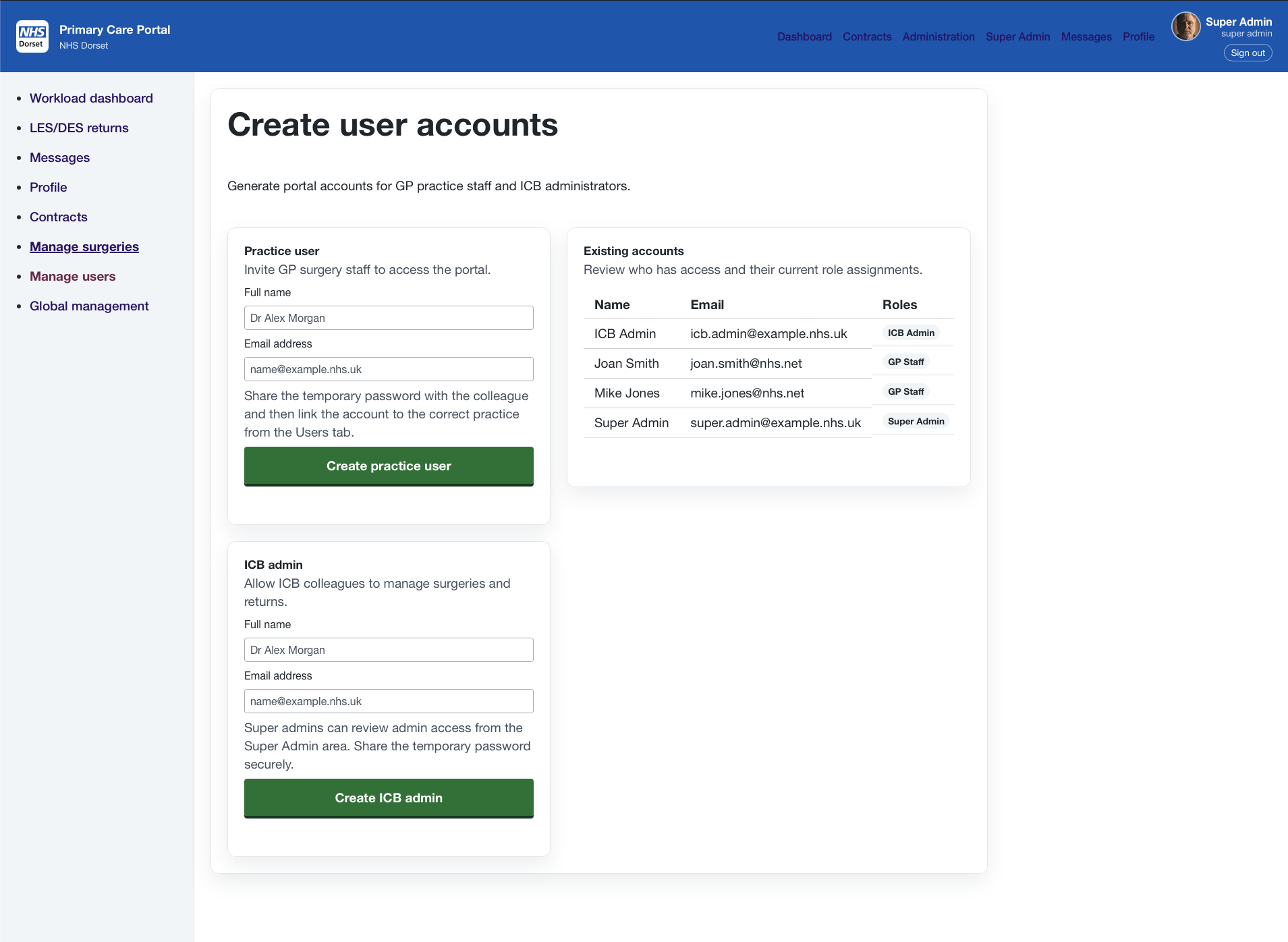Select Profile in the left sidebar

(48, 187)
